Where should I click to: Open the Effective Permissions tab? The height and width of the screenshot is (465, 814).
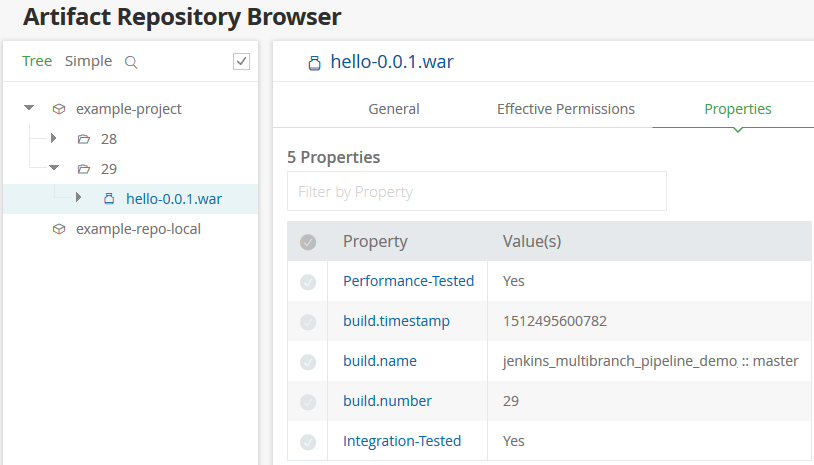coord(566,109)
